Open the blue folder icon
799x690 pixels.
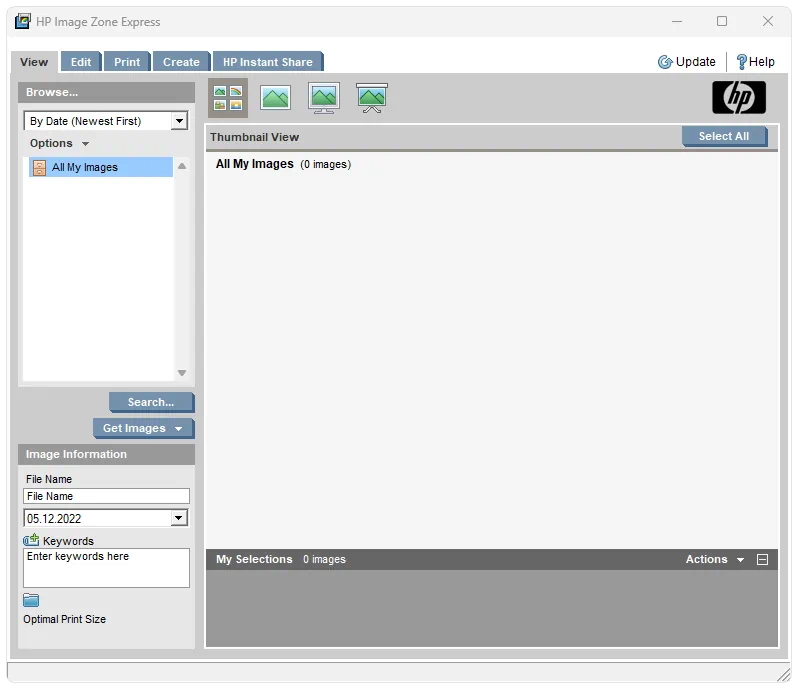(31, 600)
